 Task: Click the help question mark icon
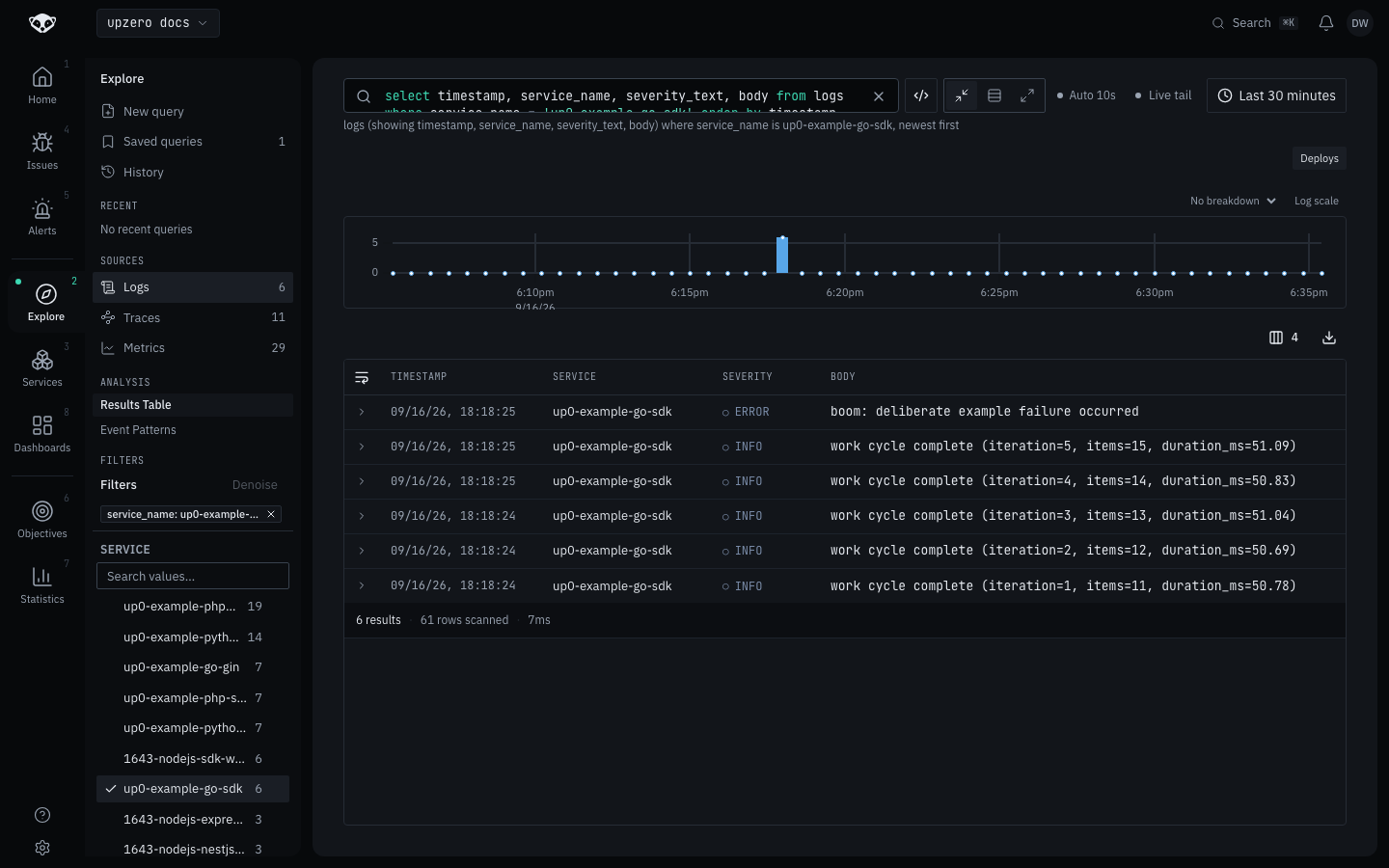pyautogui.click(x=42, y=815)
